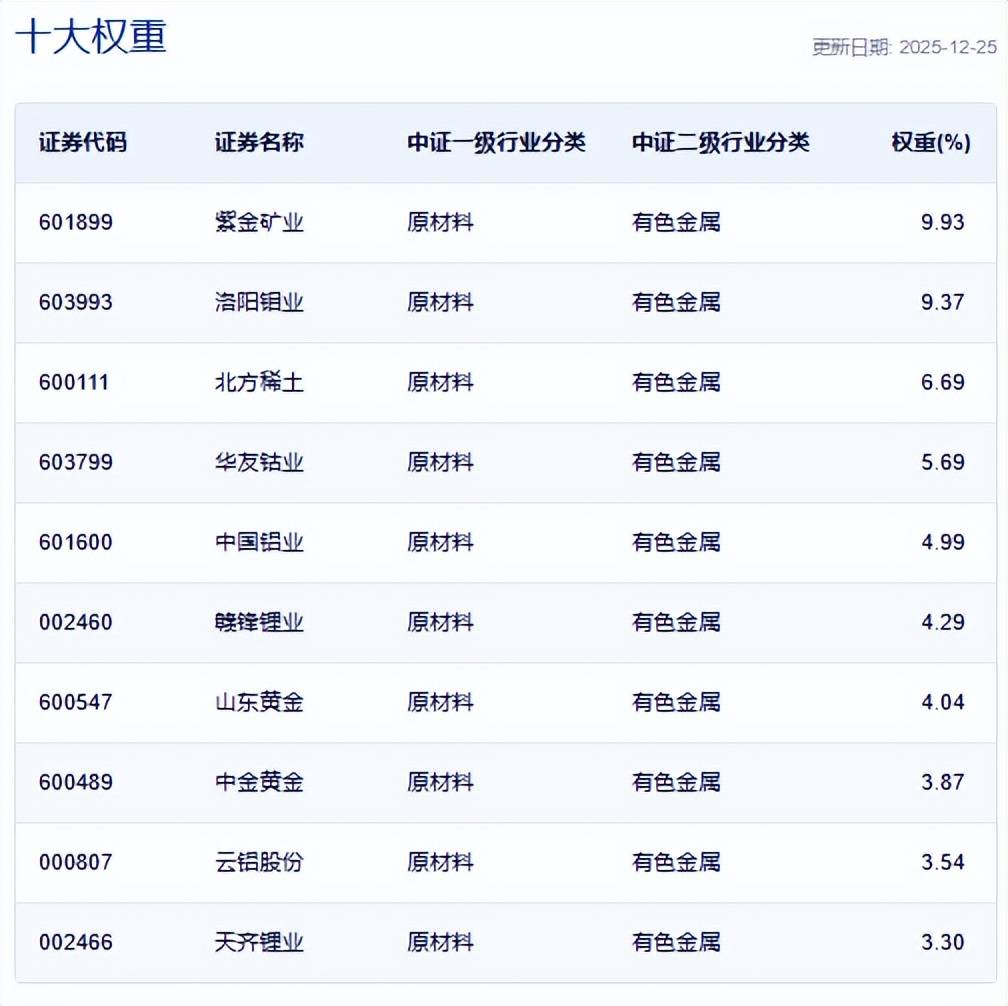Select stock name 中国铝业
This screenshot has width=1008, height=1006.
[259, 542]
